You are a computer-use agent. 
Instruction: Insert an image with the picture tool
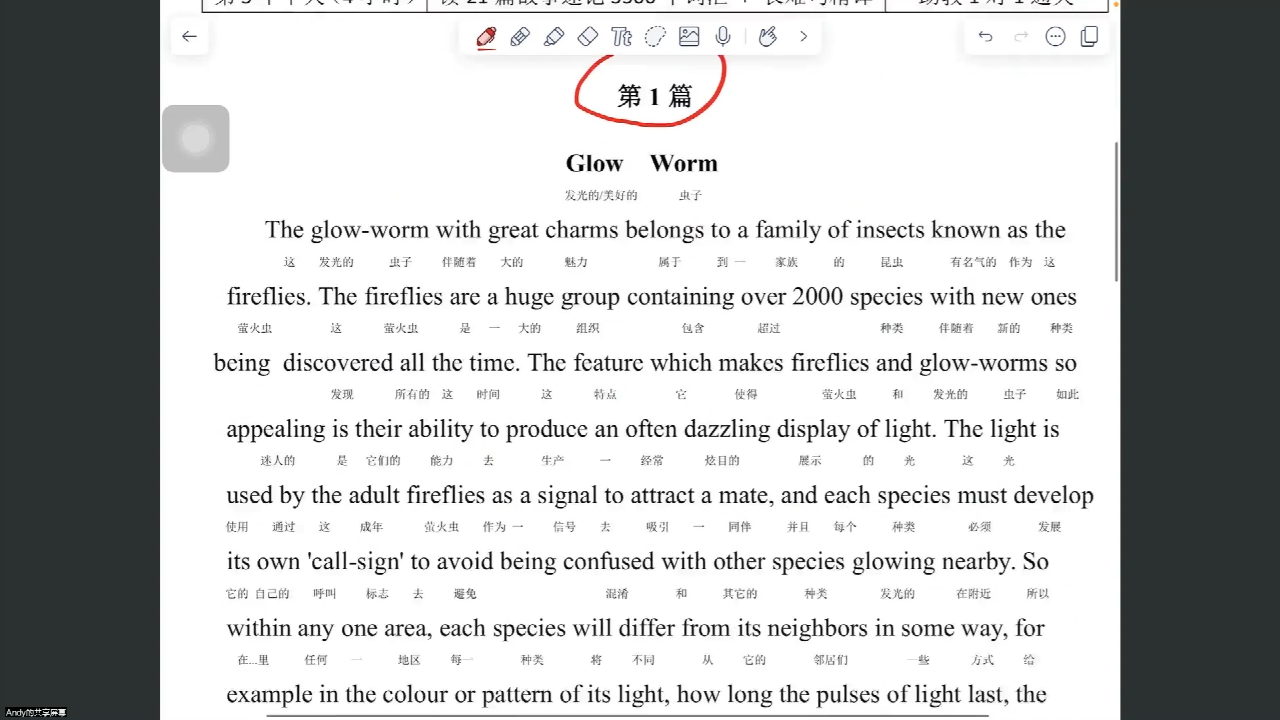(x=689, y=37)
